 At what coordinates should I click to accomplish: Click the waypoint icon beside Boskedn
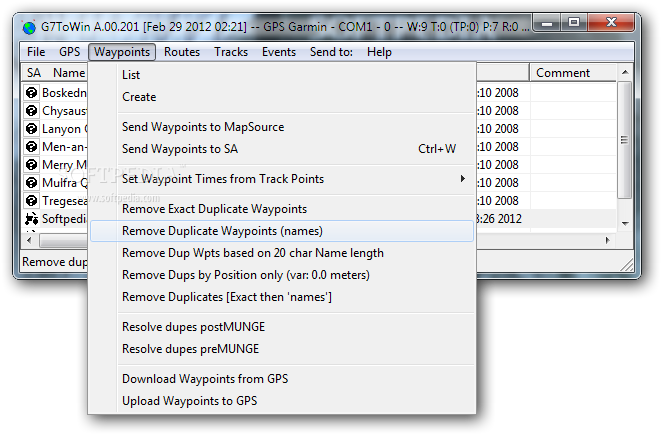click(x=31, y=92)
